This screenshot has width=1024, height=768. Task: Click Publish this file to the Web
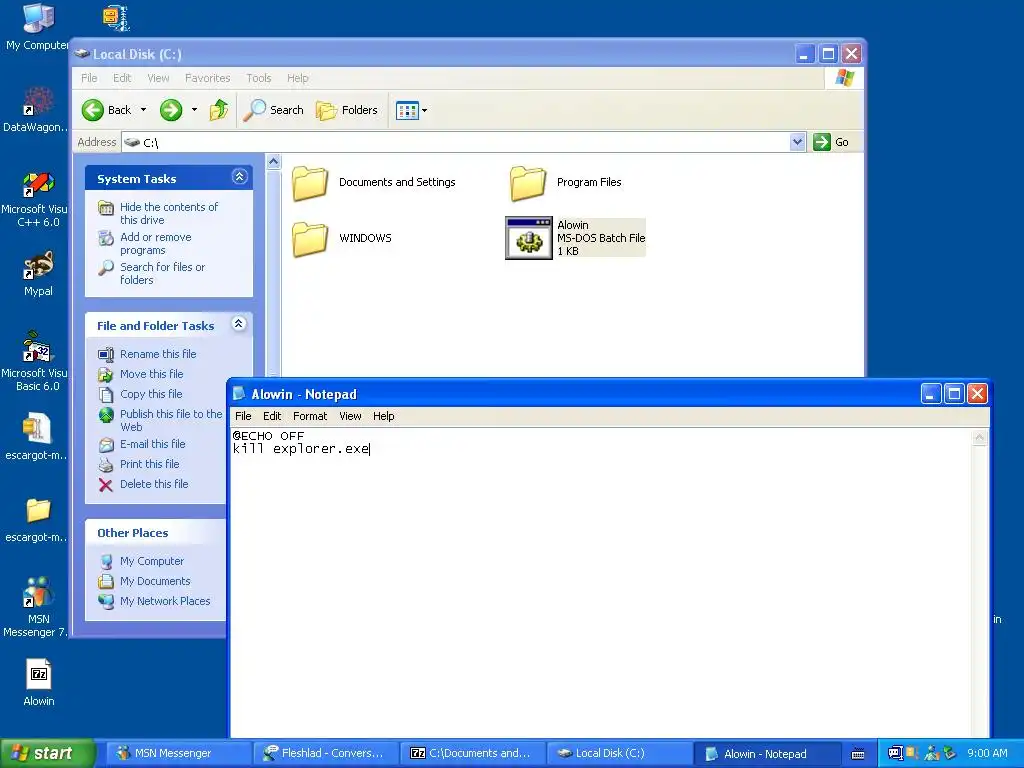click(x=171, y=421)
